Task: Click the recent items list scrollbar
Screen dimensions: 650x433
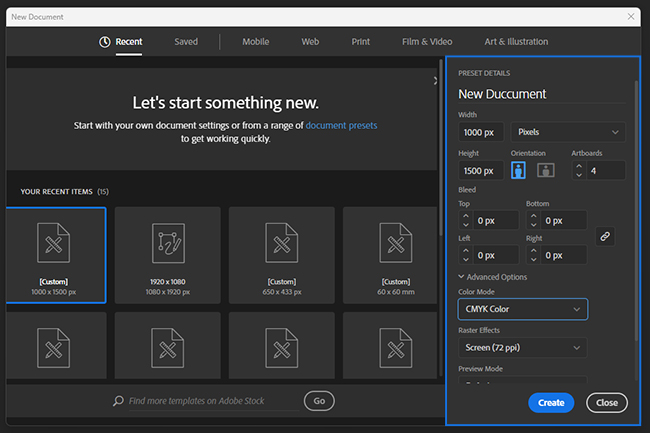Action: point(441,147)
